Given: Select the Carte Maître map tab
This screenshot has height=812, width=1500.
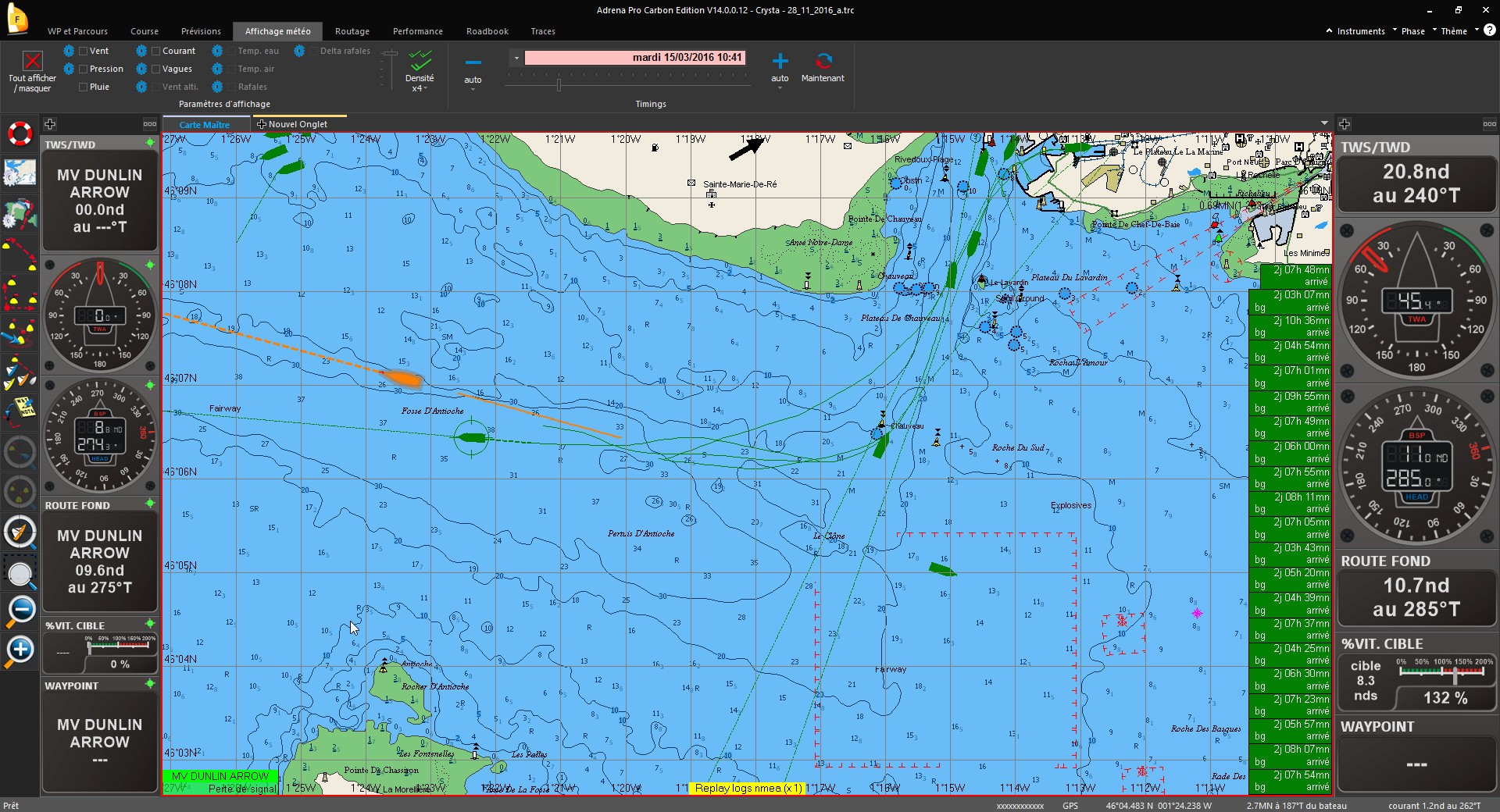Looking at the screenshot, I should click(x=205, y=125).
